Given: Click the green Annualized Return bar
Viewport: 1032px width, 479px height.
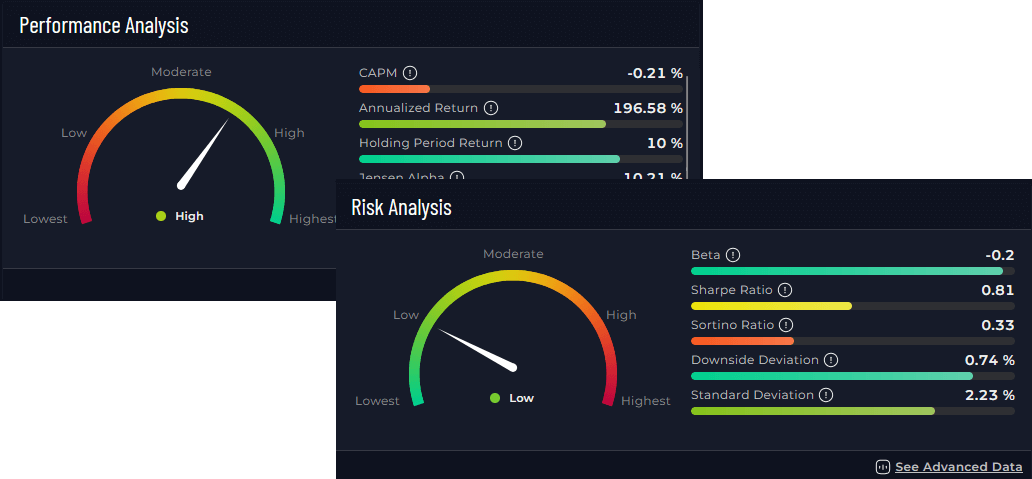Looking at the screenshot, I should click(482, 124).
